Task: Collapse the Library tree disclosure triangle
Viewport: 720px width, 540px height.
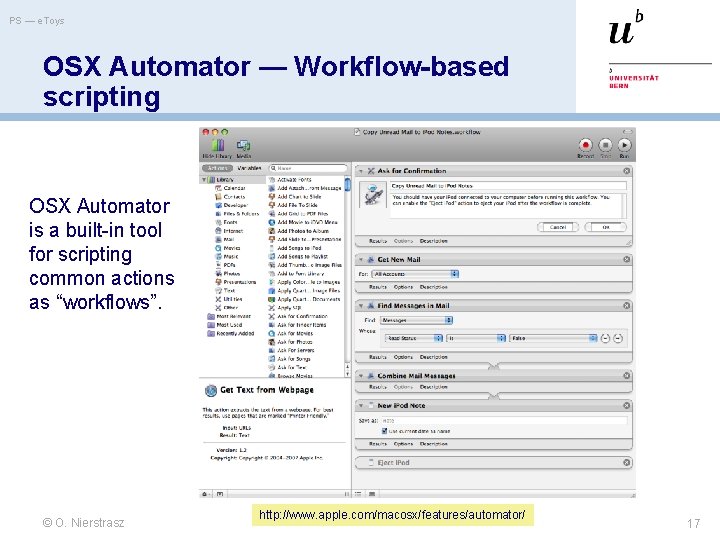Action: [x=204, y=180]
